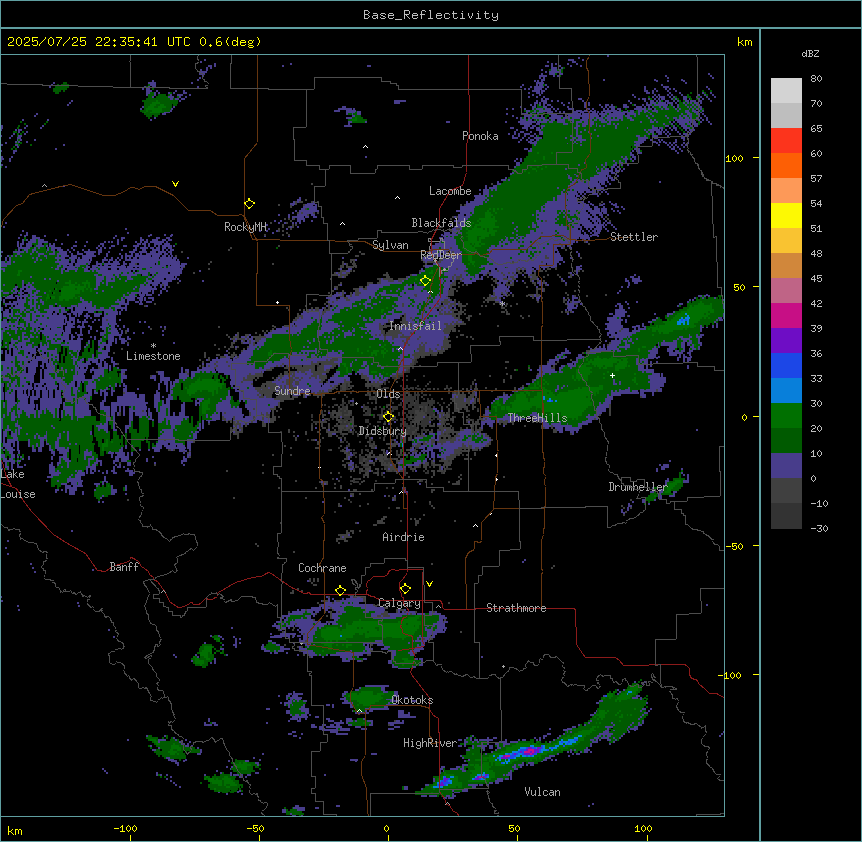
Task: Select the HighRiver label
Action: point(430,743)
